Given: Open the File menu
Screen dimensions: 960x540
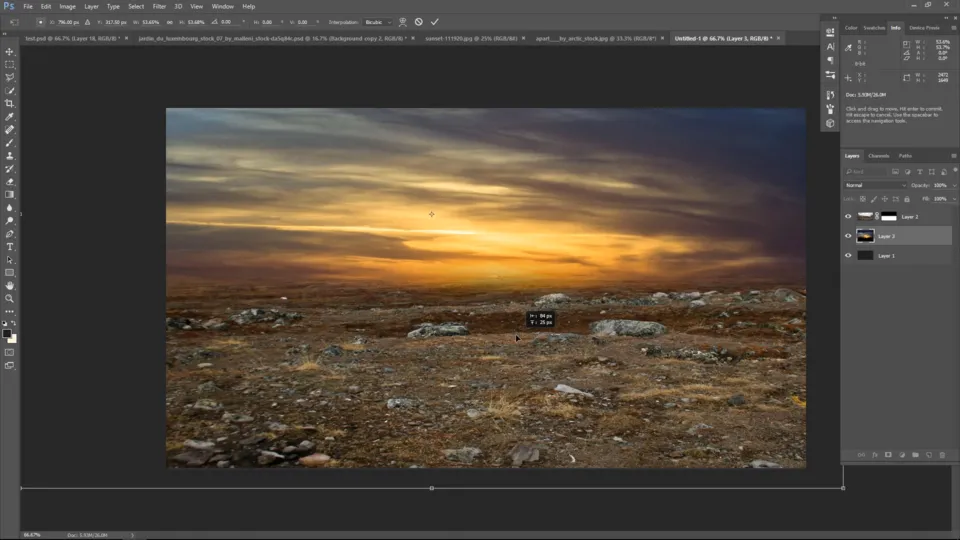Looking at the screenshot, I should click(x=28, y=6).
